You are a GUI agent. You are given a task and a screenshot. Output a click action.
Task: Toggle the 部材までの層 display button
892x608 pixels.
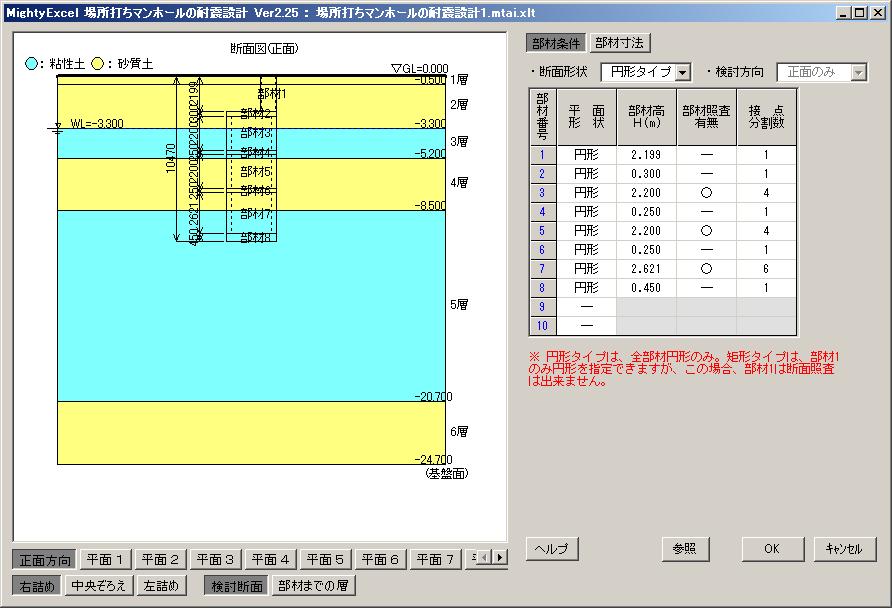tap(313, 585)
